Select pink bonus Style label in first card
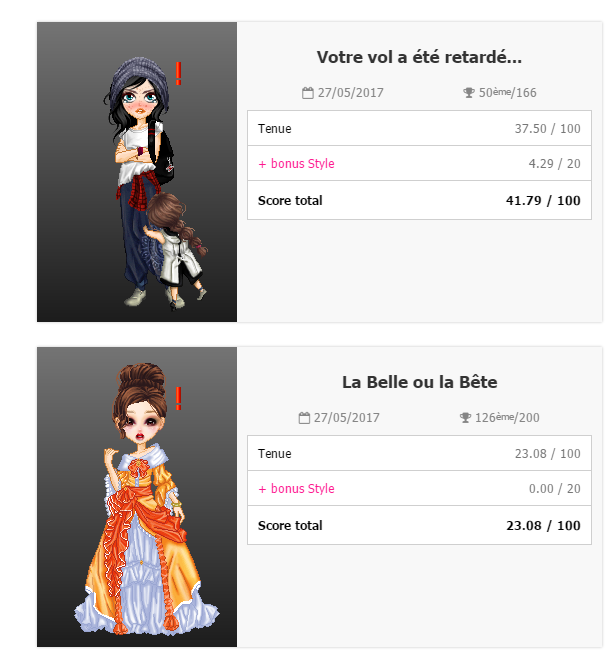 pyautogui.click(x=296, y=163)
